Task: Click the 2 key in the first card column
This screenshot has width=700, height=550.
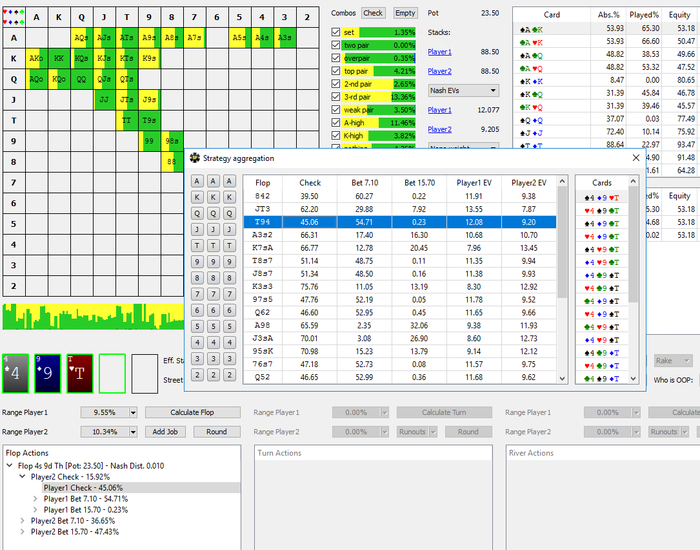Action: click(x=197, y=375)
